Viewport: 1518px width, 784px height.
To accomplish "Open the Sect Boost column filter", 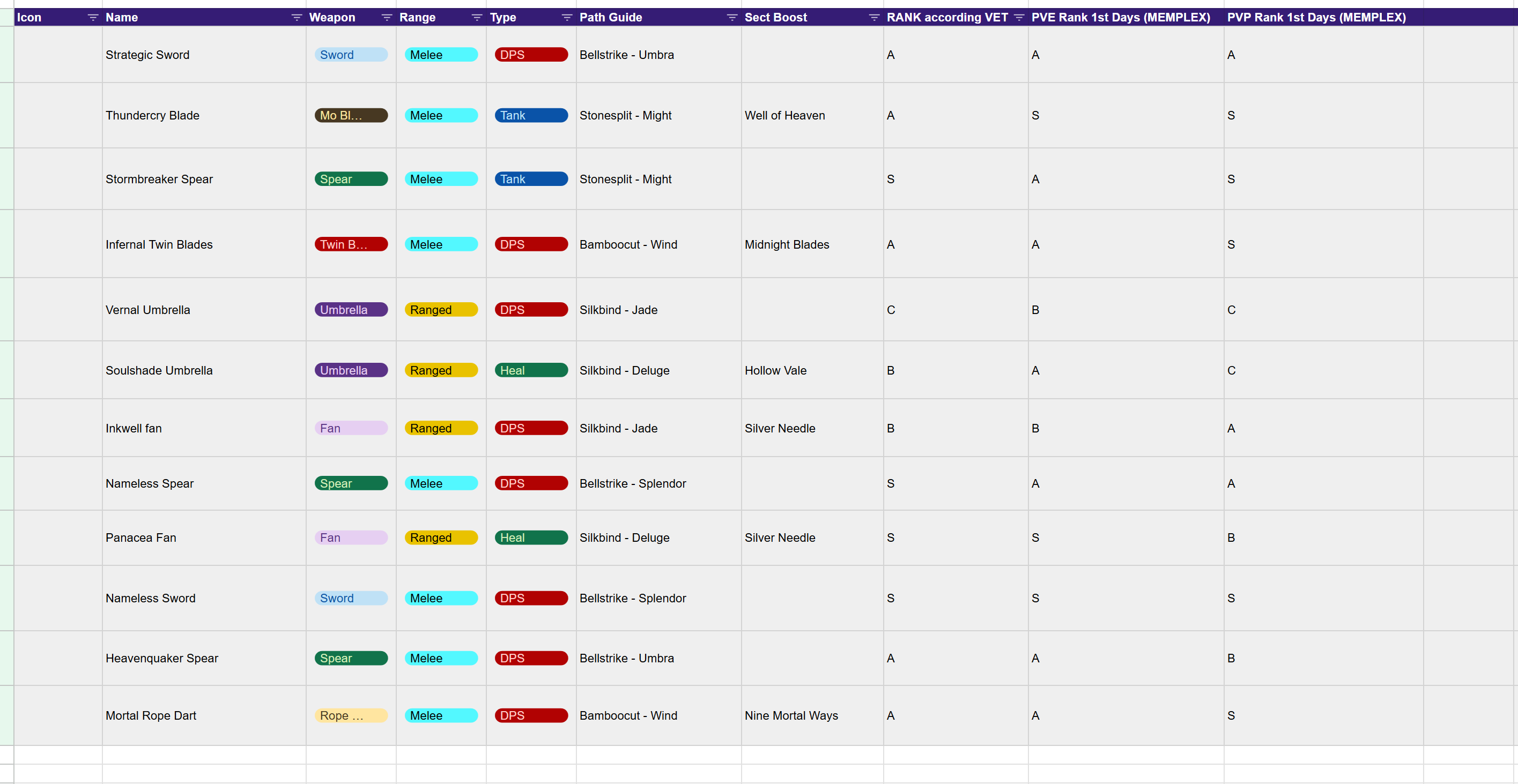I will [874, 18].
